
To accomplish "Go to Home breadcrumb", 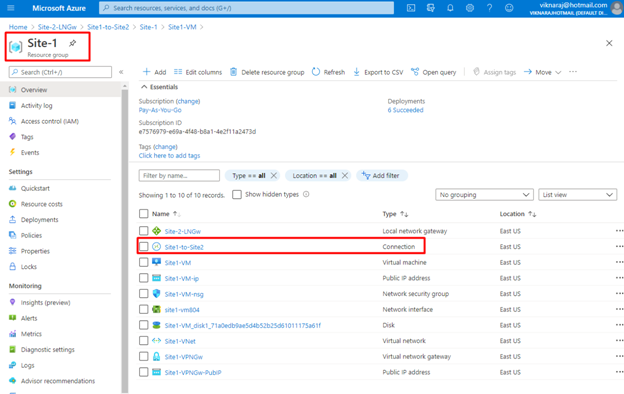I will tap(18, 27).
